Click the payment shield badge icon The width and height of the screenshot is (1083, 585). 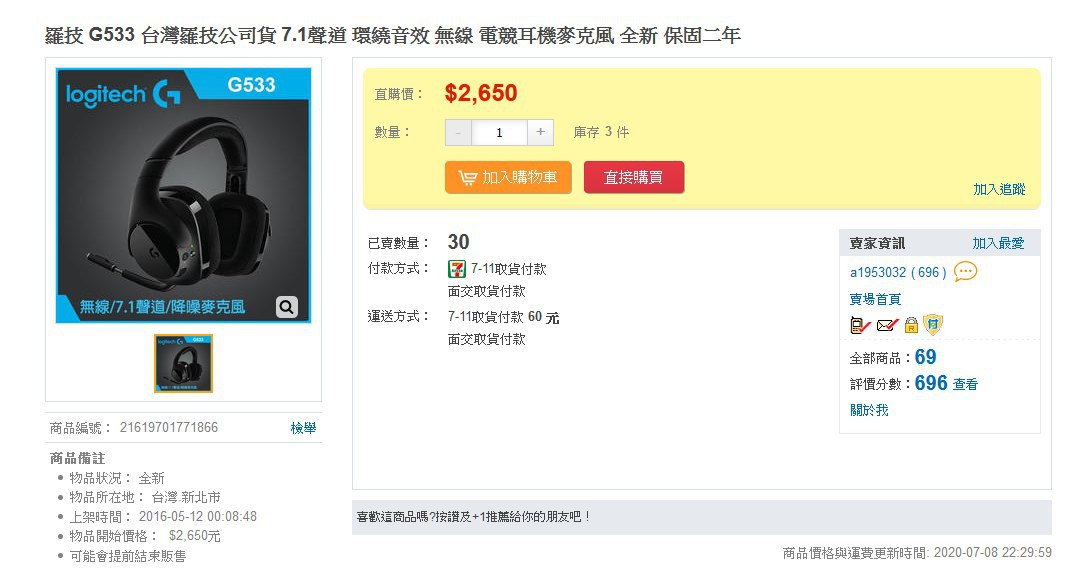[933, 324]
